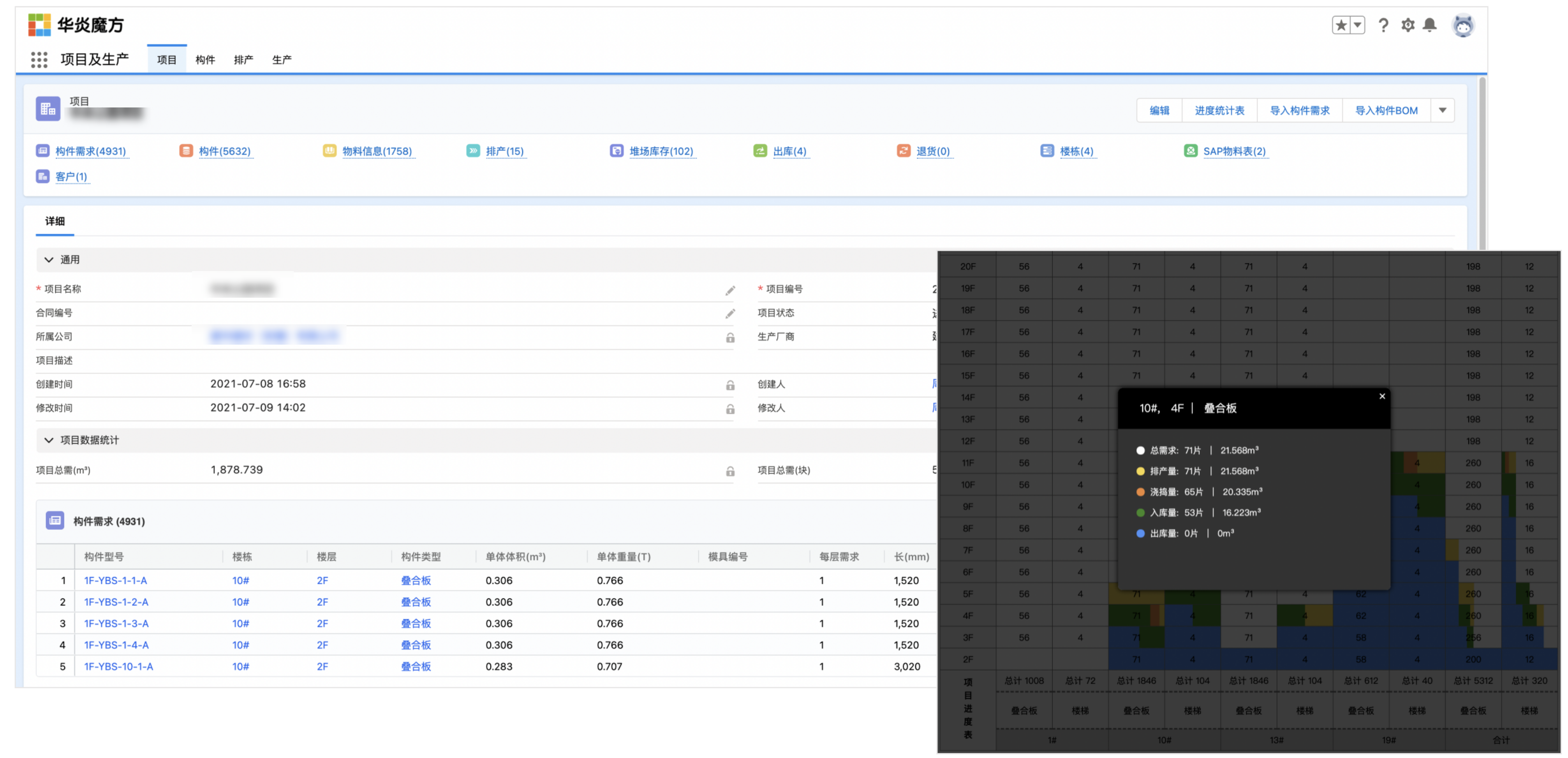1568x758 pixels.
Task: Switch to the 项目 tab
Action: (167, 60)
